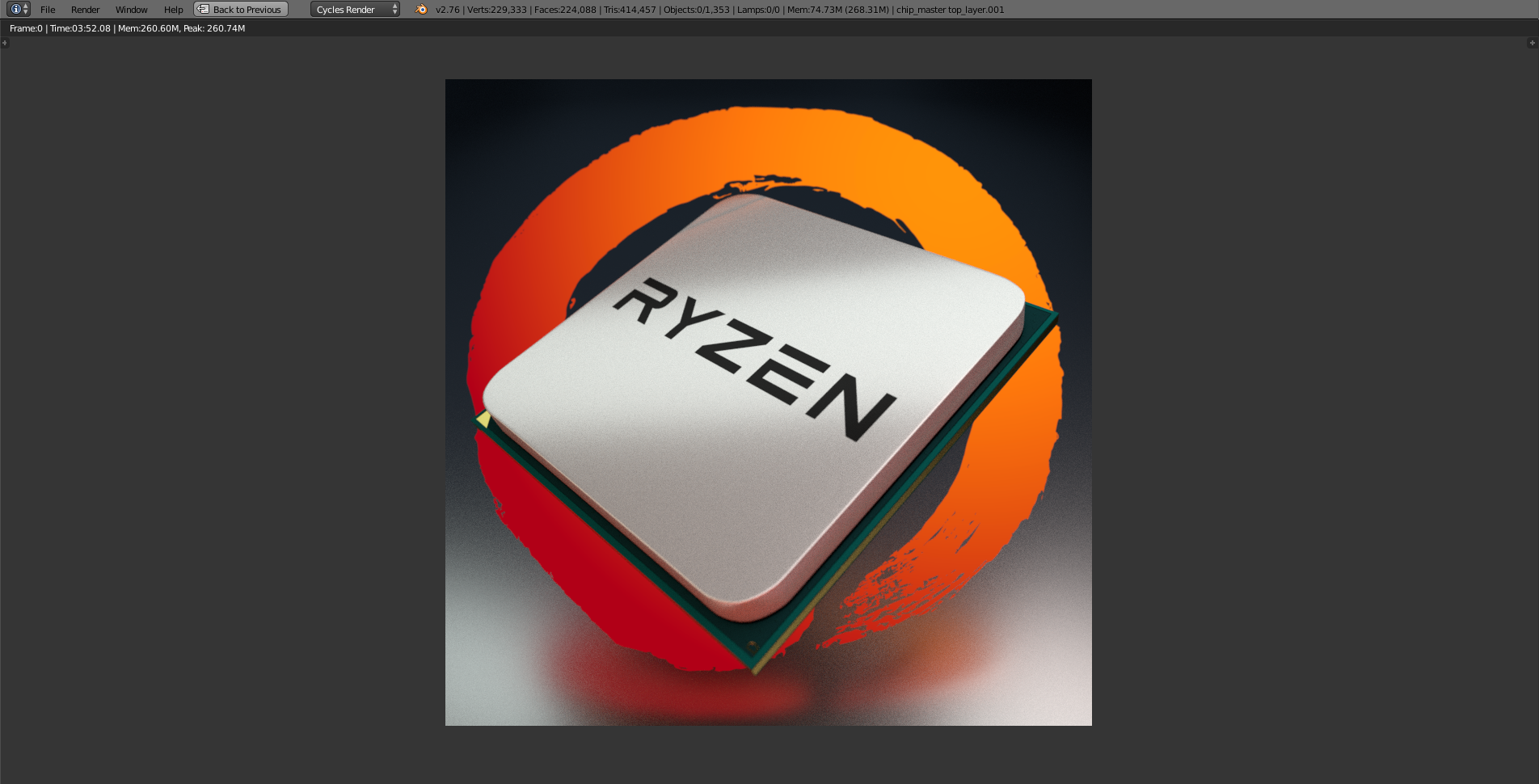Expand the right-side panel plus toggle

point(1532,43)
